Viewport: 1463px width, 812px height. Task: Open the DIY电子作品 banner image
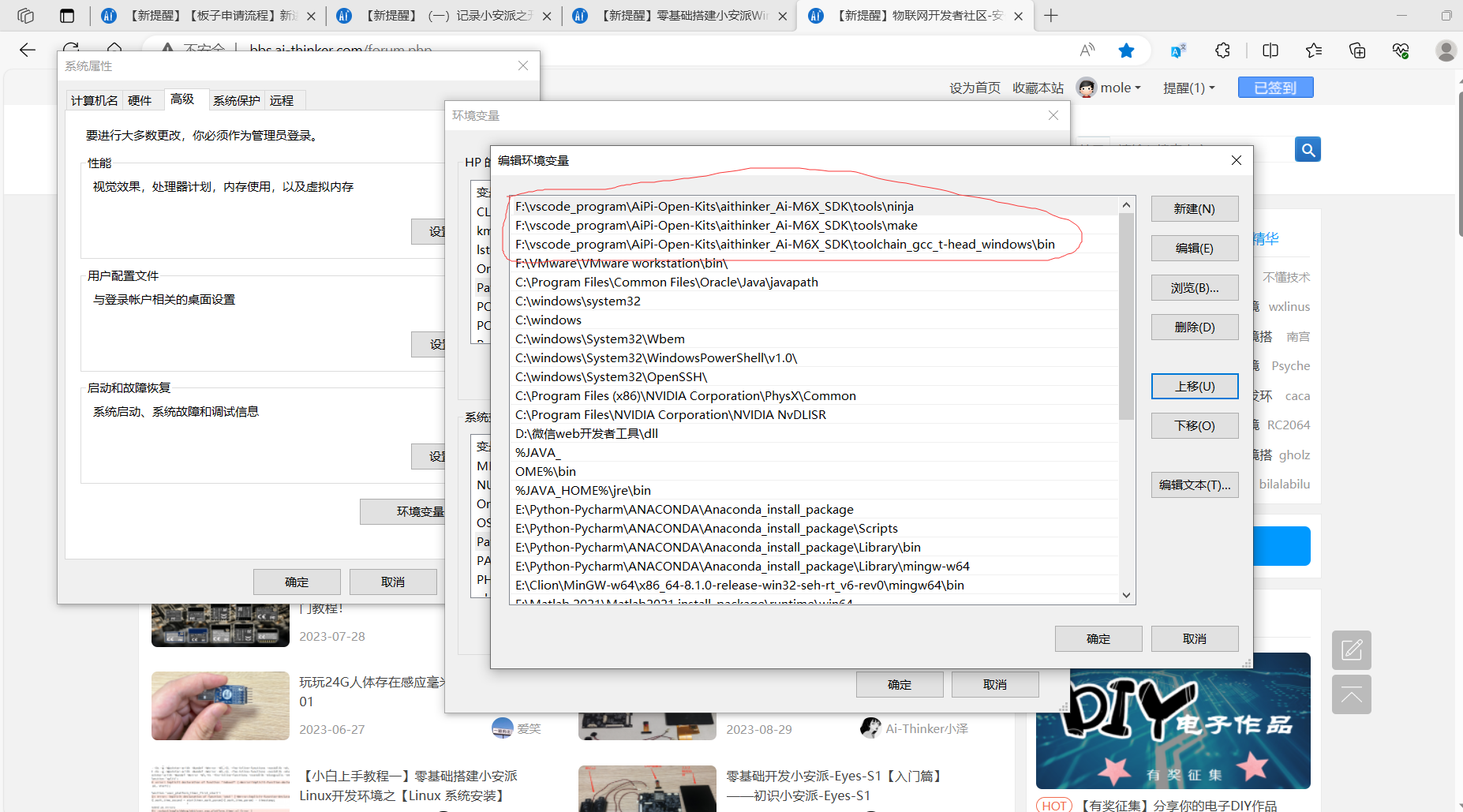[x=1173, y=720]
